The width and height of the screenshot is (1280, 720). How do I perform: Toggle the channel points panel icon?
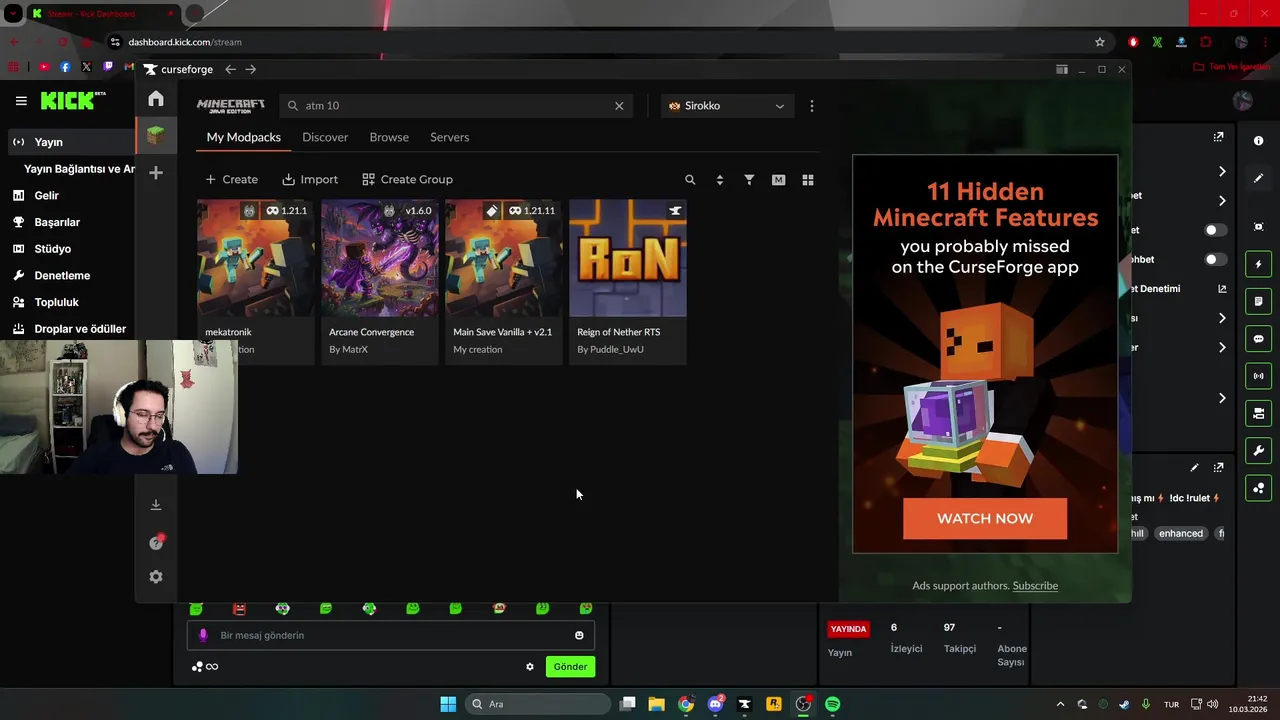coord(1258,488)
